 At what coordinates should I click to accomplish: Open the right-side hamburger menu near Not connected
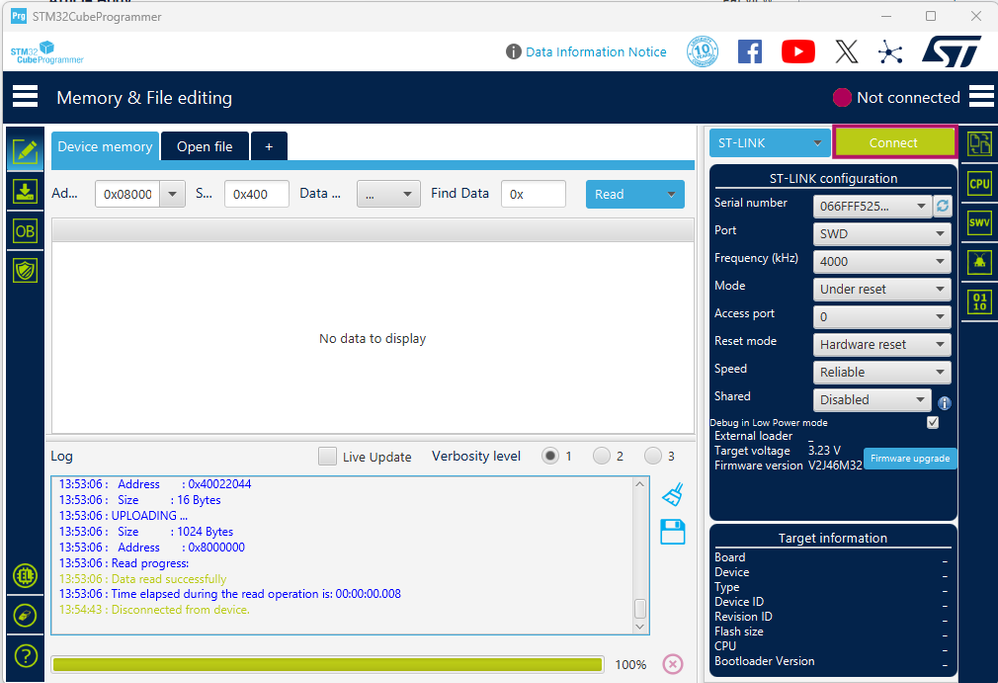tap(981, 97)
